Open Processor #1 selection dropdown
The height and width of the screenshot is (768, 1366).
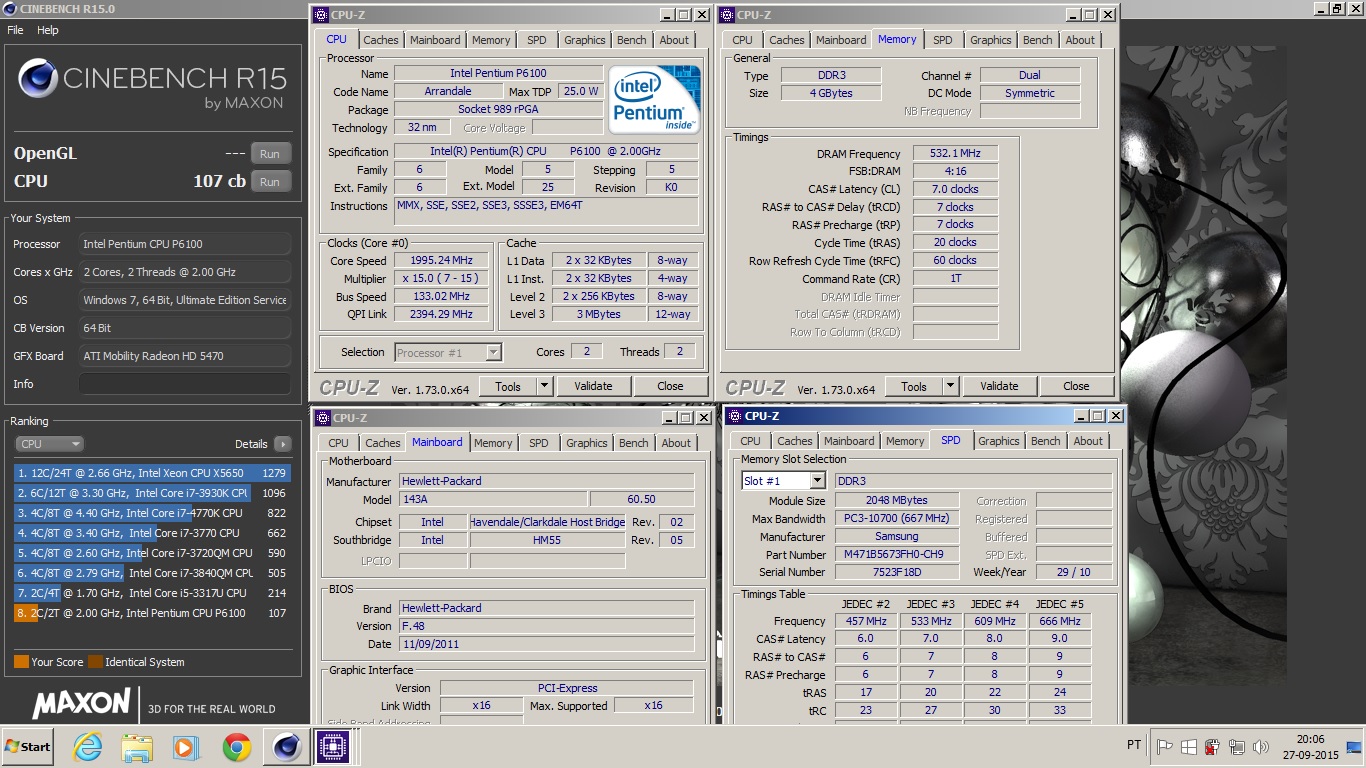[x=448, y=352]
